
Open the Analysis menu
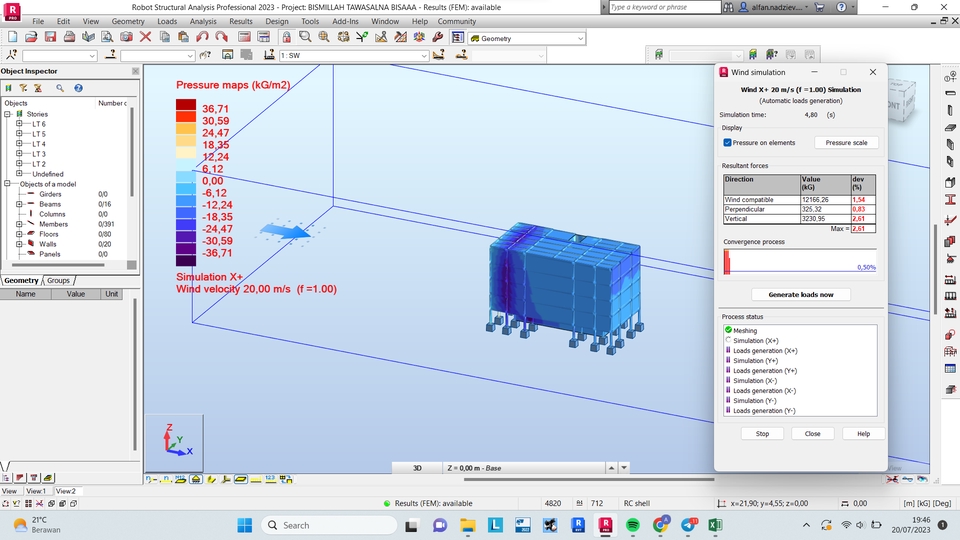pyautogui.click(x=203, y=21)
